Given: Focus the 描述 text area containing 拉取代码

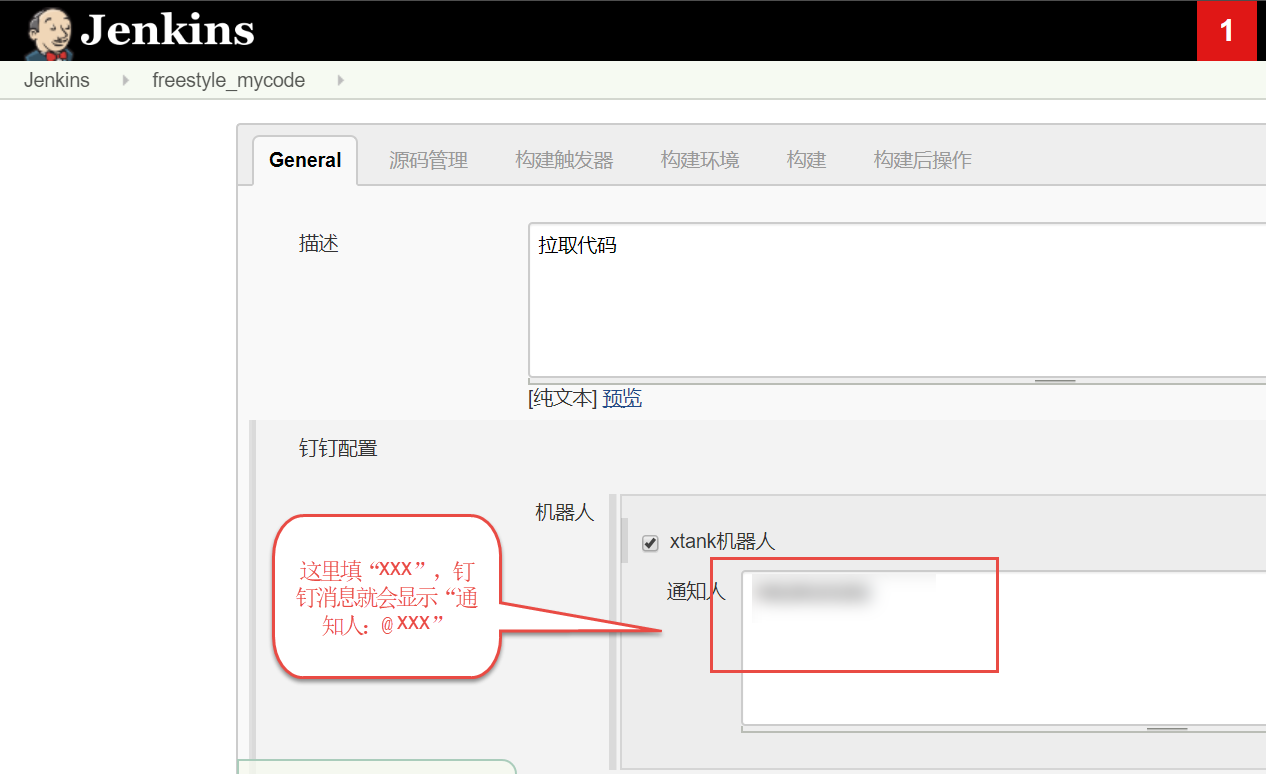Looking at the screenshot, I should click(x=896, y=300).
